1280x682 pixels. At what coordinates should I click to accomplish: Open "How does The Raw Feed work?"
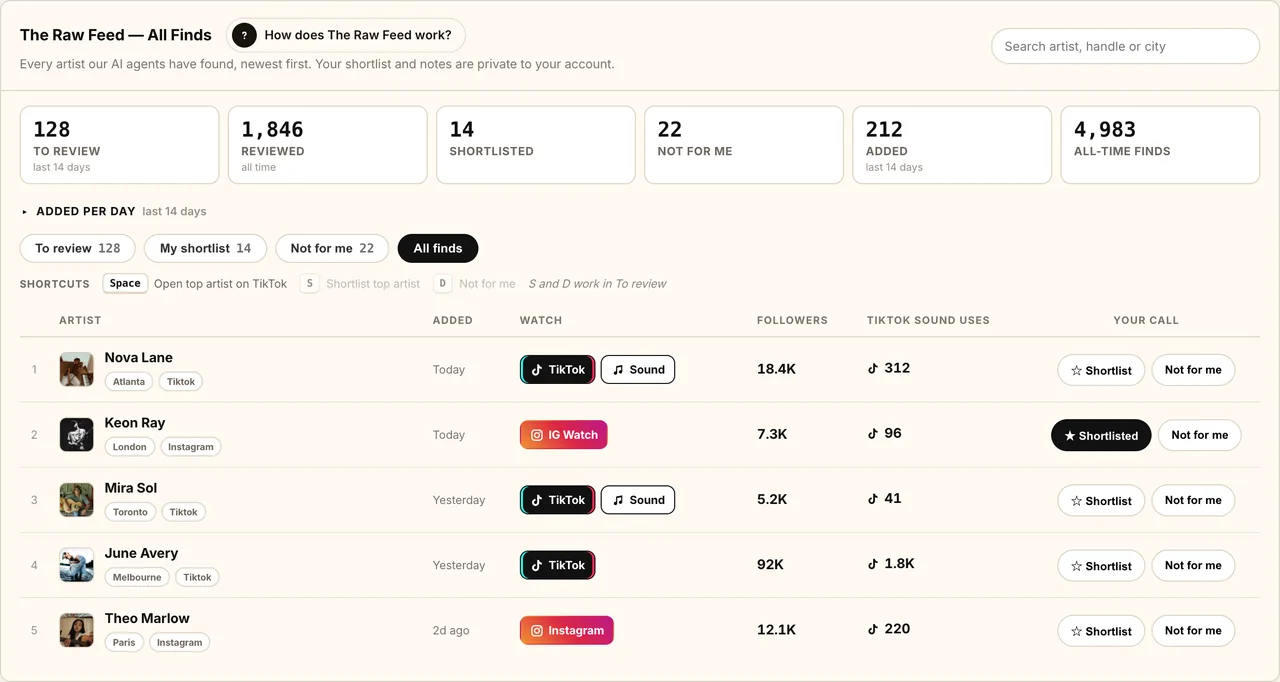pyautogui.click(x=346, y=35)
